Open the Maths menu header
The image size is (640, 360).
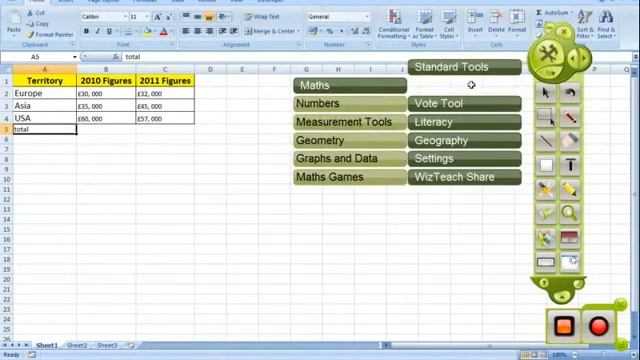click(x=350, y=85)
